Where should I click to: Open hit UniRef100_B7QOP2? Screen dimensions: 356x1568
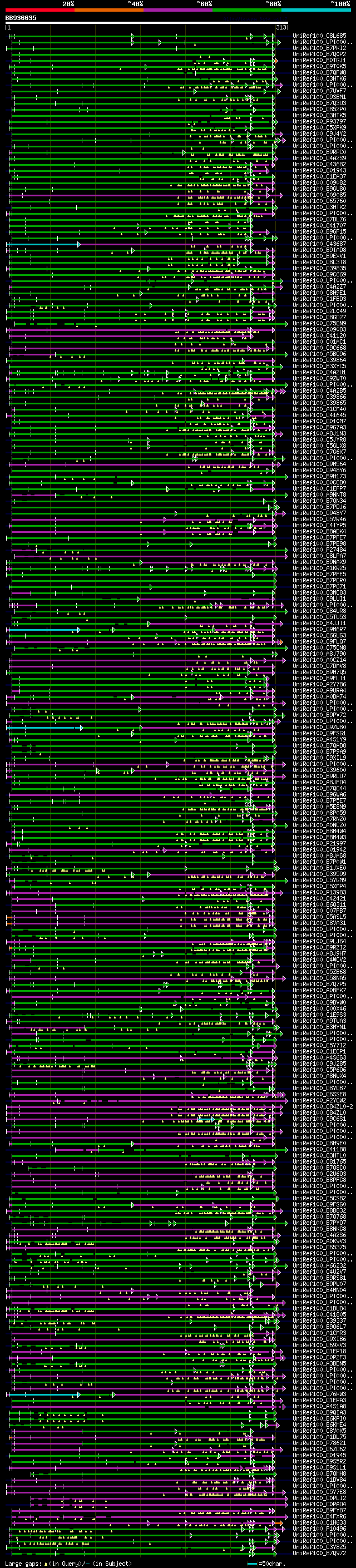[x=319, y=54]
